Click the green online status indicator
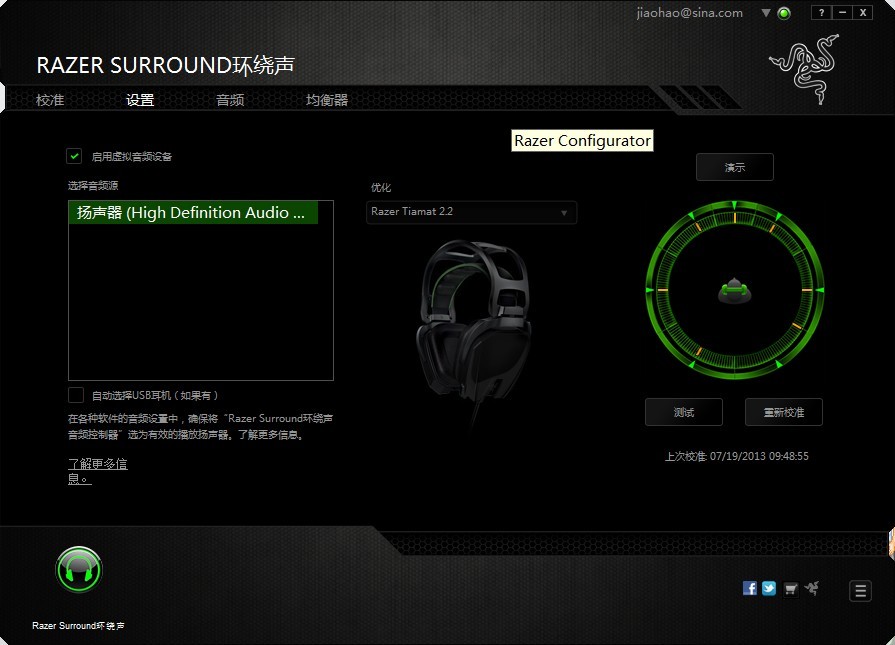This screenshot has width=895, height=645. click(x=784, y=13)
